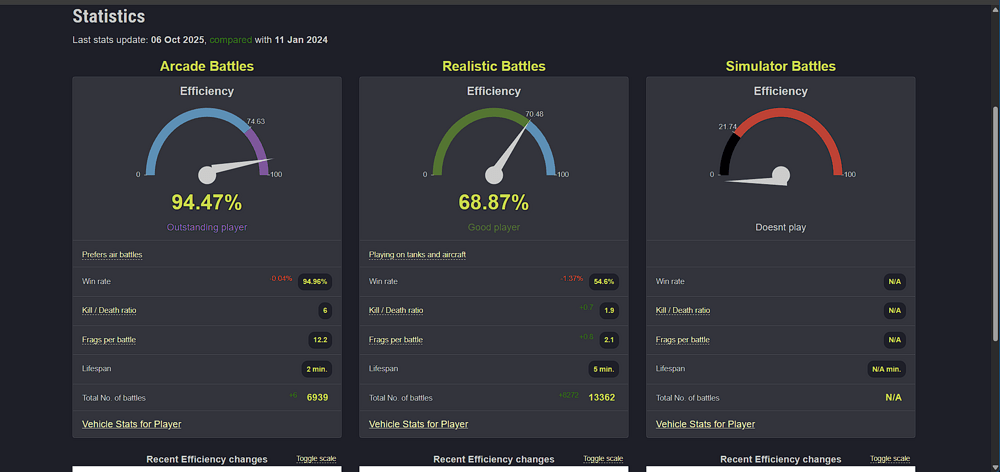Toggle scale for Simulator Recent Efficiency changes
The height and width of the screenshot is (472, 1000).
click(890, 459)
